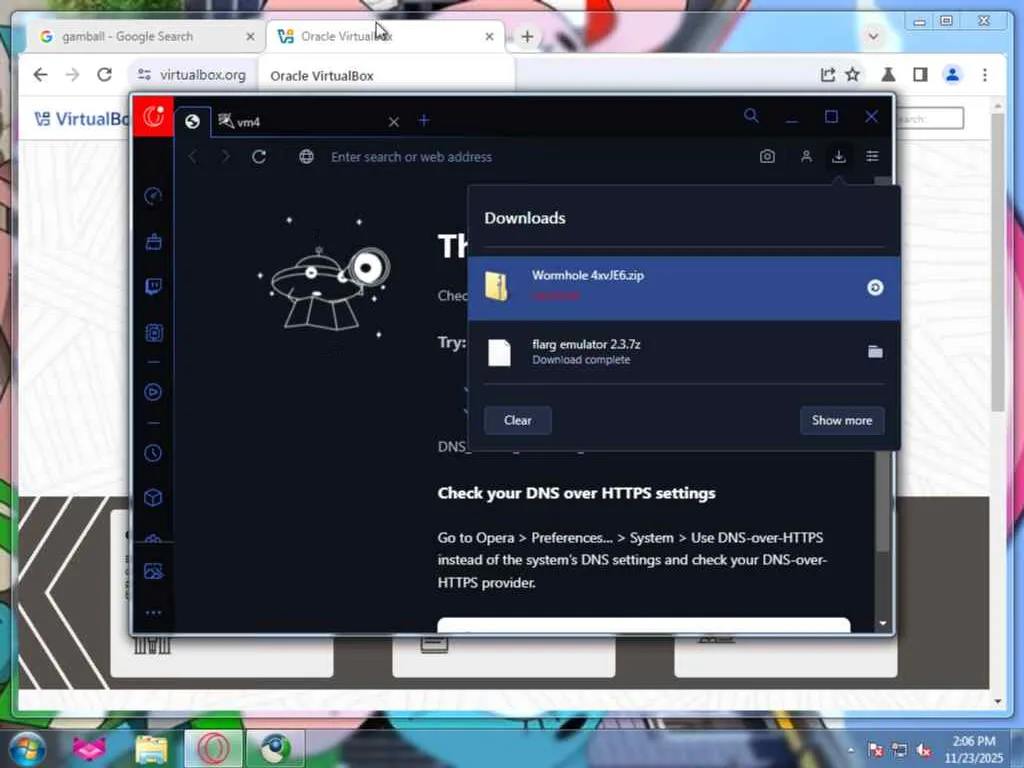Open GX Store bag icon in sidebar
1024x768 pixels.
(x=153, y=242)
